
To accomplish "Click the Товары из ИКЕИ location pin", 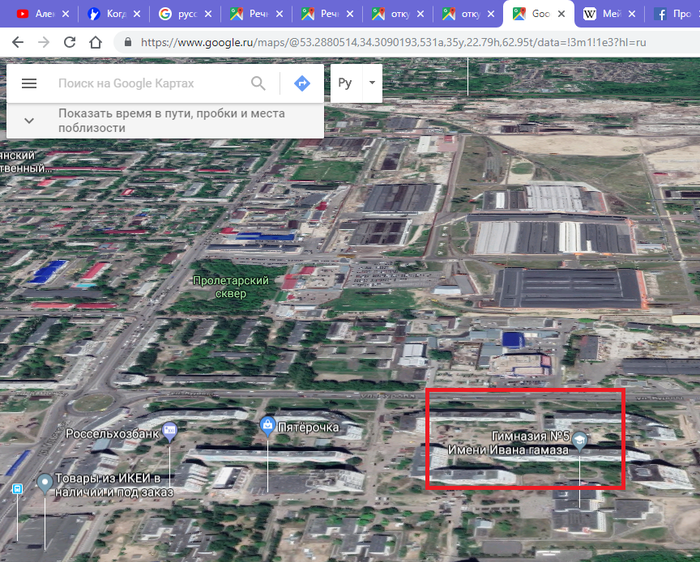I will [44, 484].
